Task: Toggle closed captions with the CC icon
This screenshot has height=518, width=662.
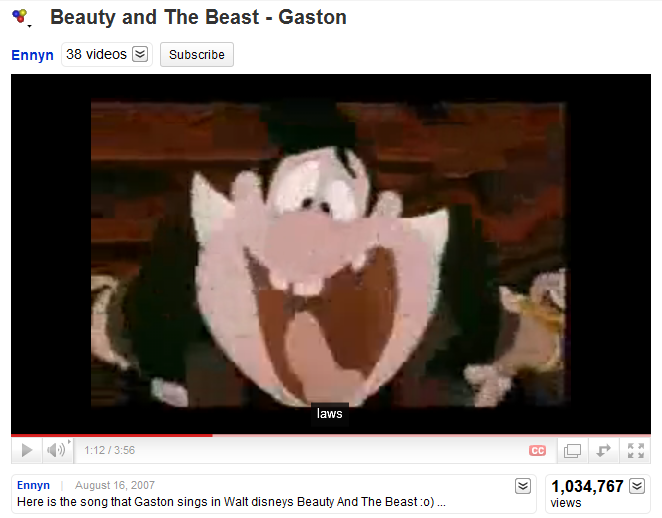Action: 537,450
